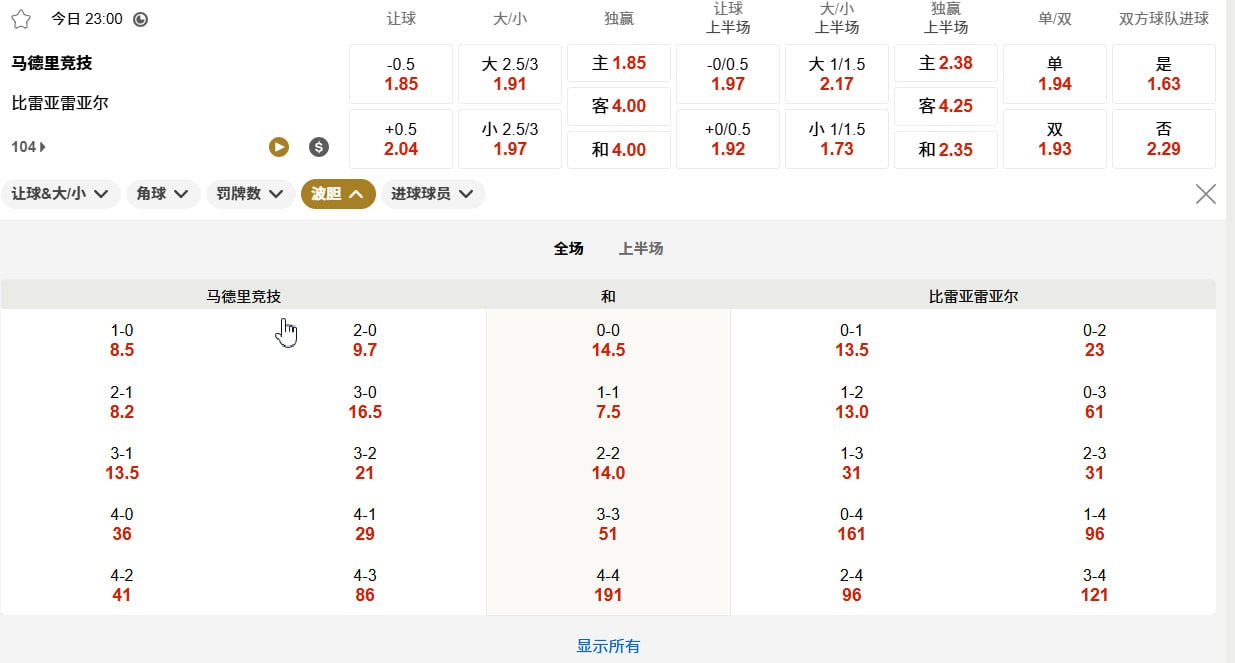The width and height of the screenshot is (1235, 663).
Task: Expand the 104 more markets arrow
Action: coord(28,147)
